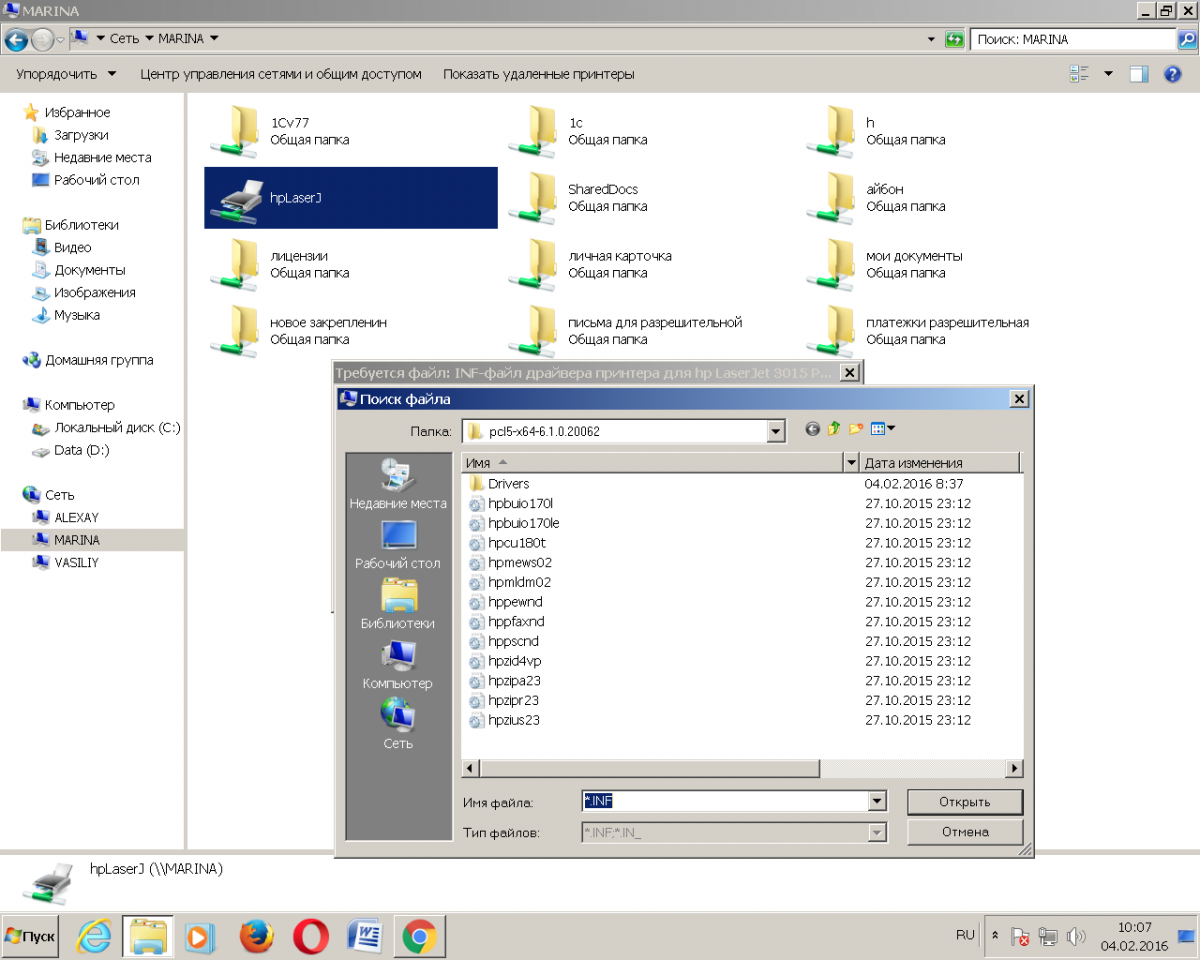Launch Opera from the taskbar
Screen dimensions: 1200x960
point(311,937)
